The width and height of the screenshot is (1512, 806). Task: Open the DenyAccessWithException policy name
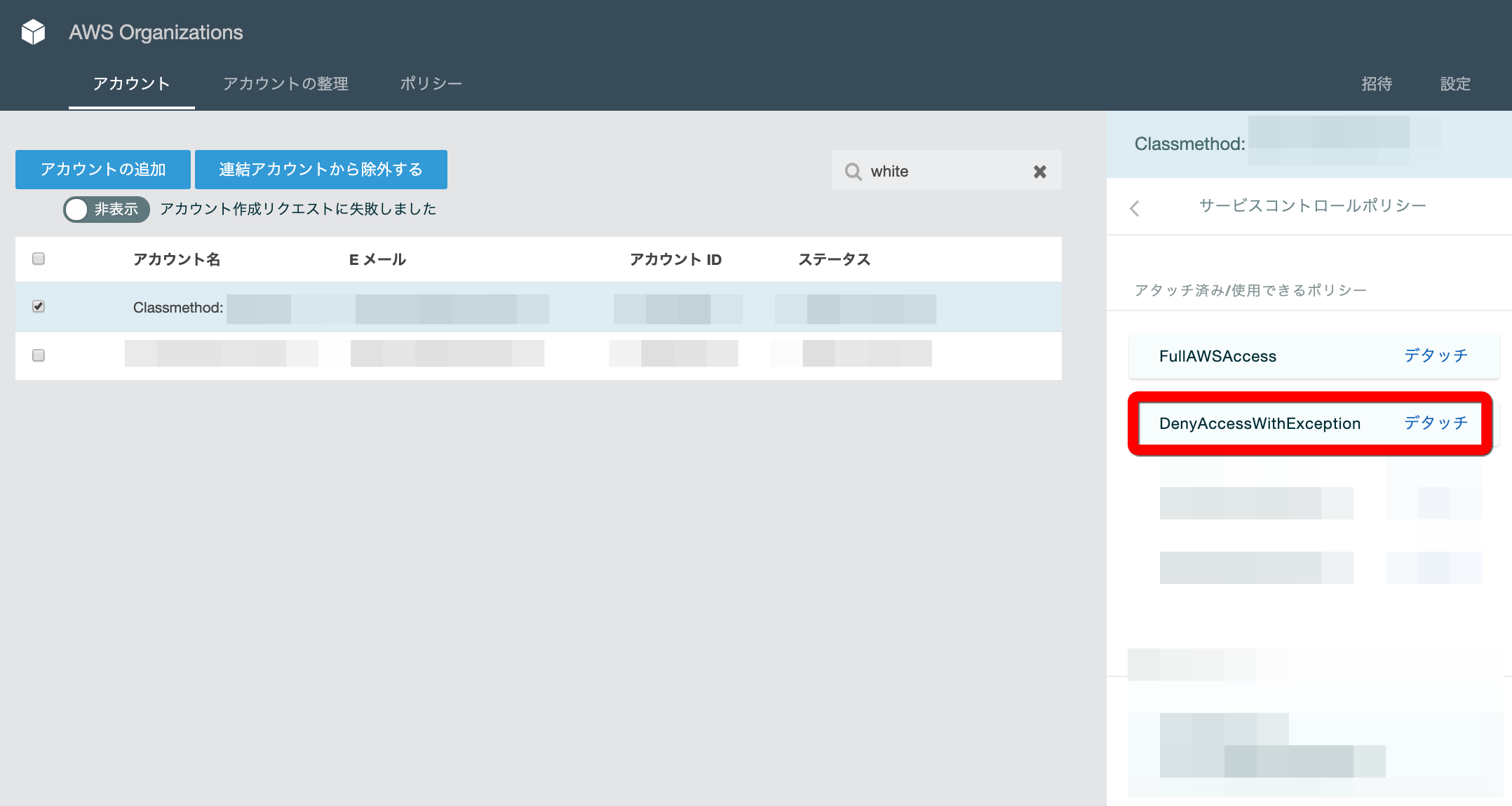1260,423
